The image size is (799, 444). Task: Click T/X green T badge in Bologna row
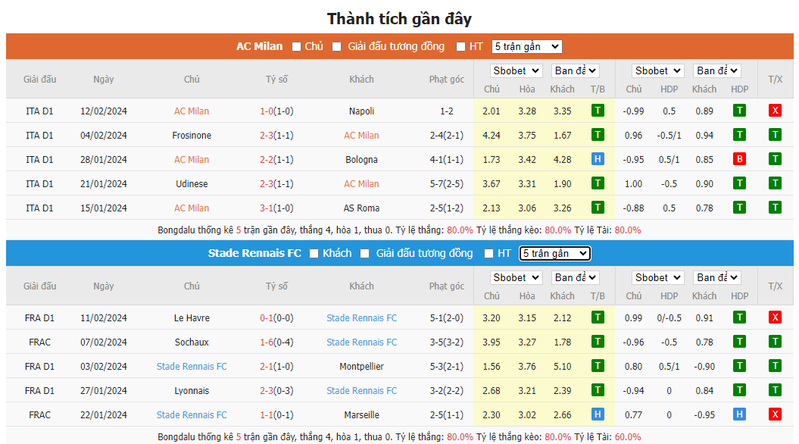775,160
